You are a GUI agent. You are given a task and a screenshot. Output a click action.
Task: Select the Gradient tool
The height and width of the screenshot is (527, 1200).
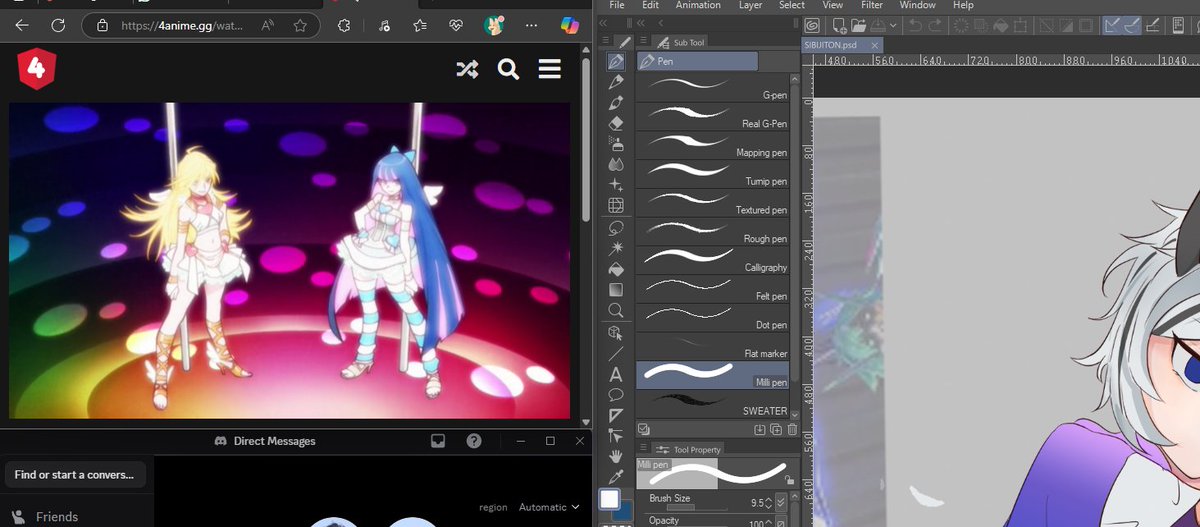pyautogui.click(x=616, y=290)
